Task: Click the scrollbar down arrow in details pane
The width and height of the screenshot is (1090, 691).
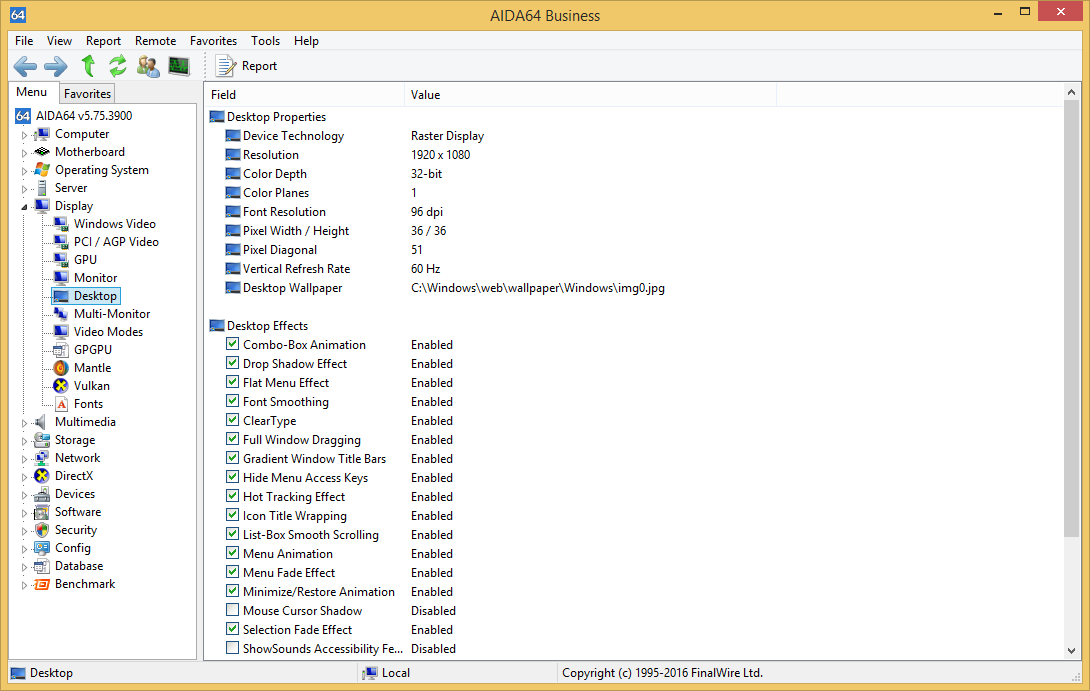Action: coord(1071,651)
